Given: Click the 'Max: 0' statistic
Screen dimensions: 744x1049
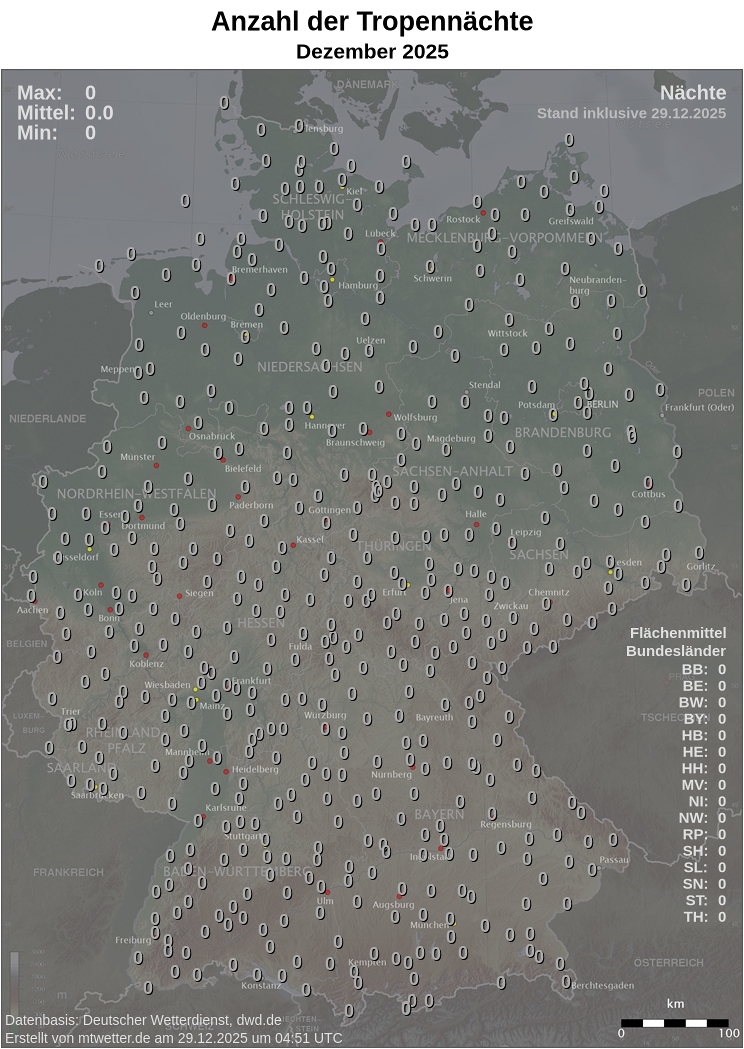Looking at the screenshot, I should (57, 94).
